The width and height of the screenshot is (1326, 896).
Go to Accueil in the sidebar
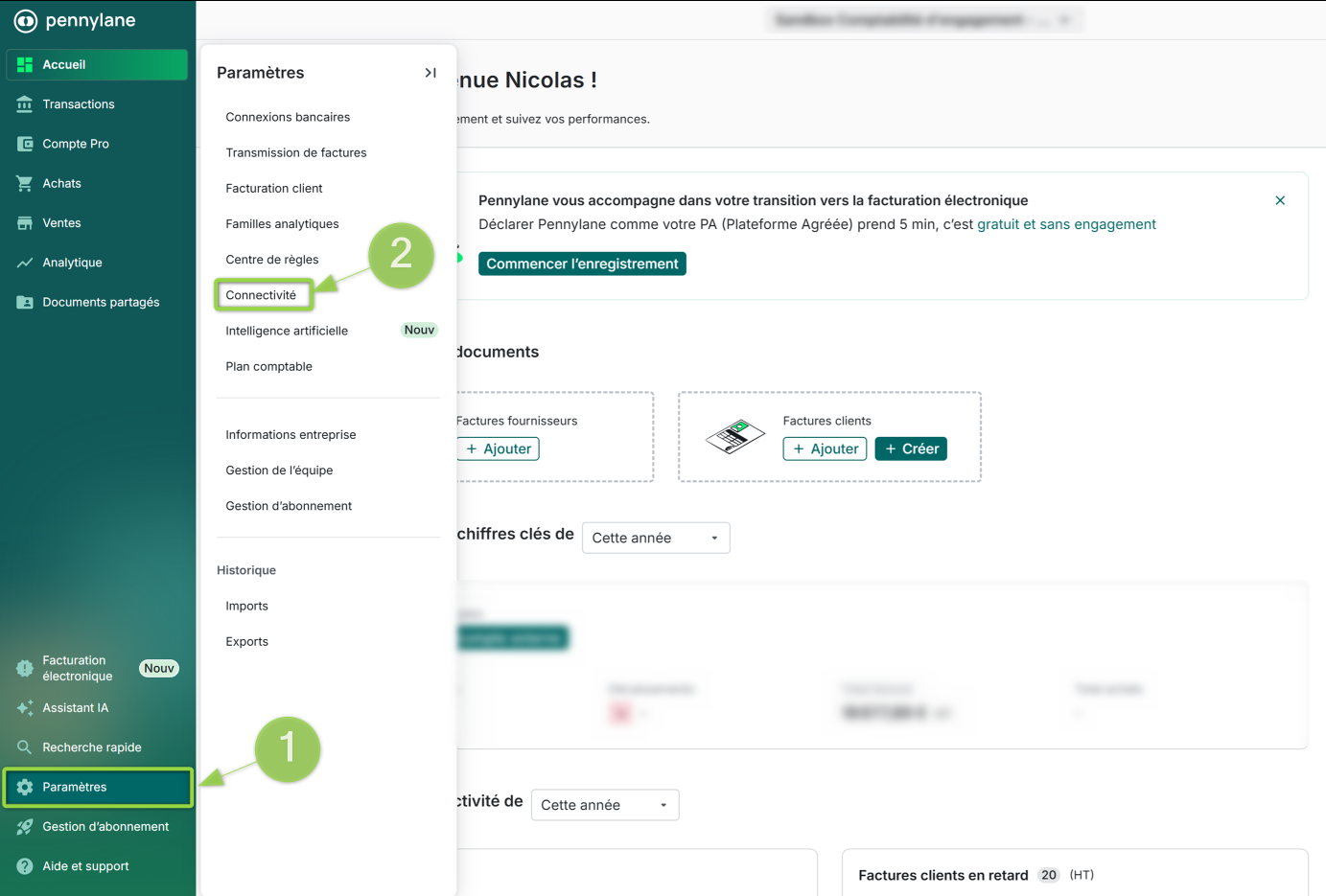tap(97, 65)
